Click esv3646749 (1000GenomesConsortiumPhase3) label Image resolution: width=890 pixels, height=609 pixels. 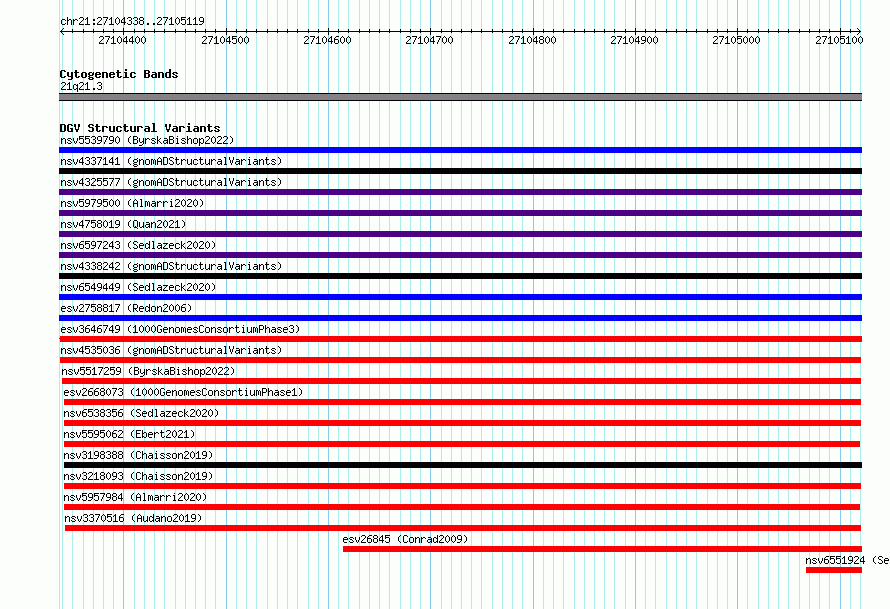pyautogui.click(x=180, y=329)
